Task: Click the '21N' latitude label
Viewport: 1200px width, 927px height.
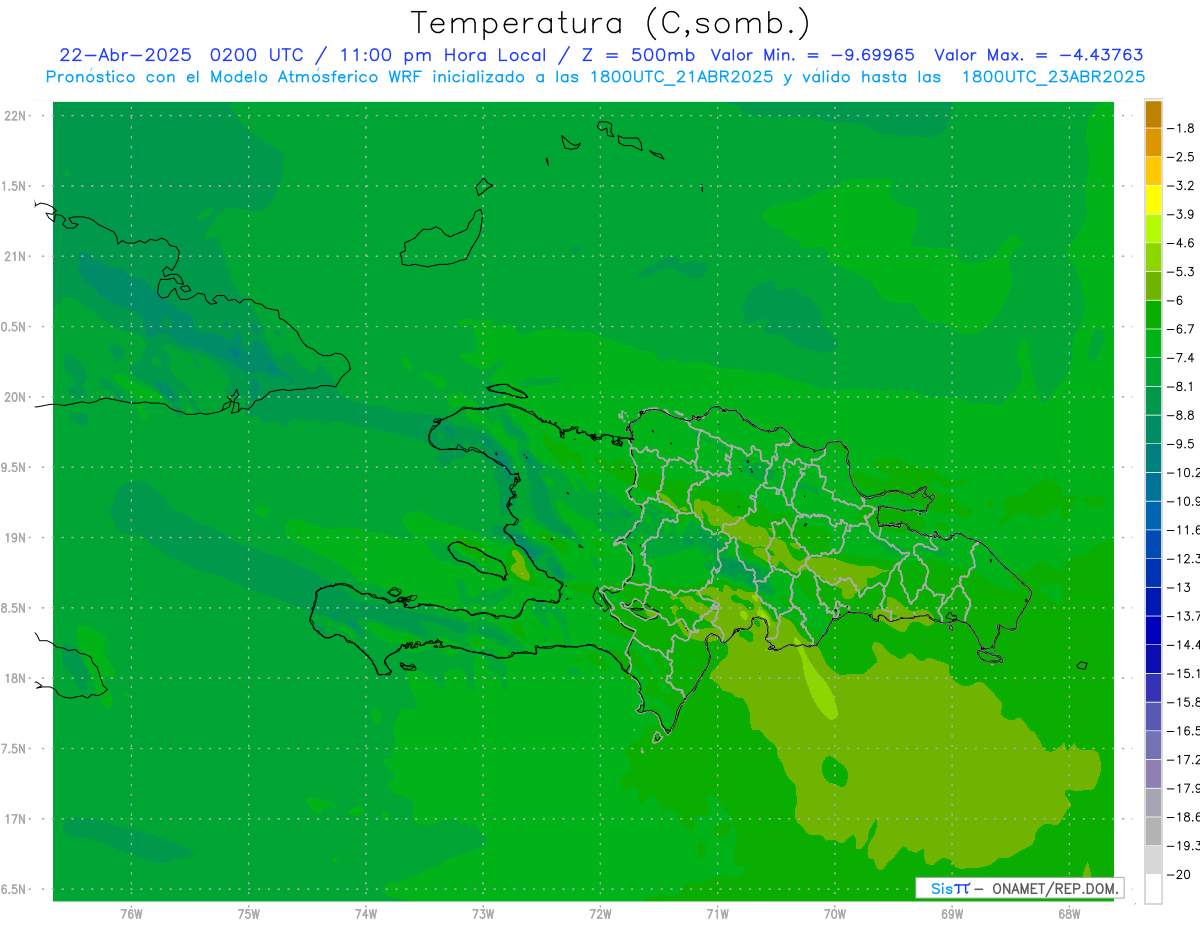Action: 17,257
